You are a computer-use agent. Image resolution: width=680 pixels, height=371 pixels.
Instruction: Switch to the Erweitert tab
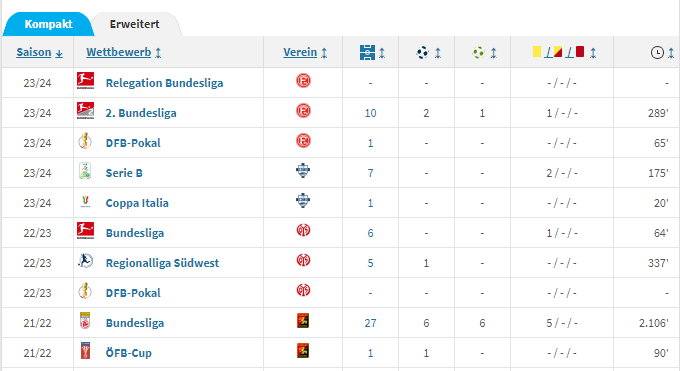[x=134, y=24]
